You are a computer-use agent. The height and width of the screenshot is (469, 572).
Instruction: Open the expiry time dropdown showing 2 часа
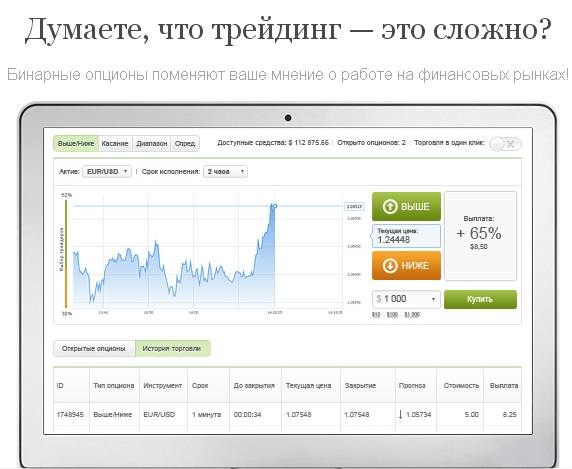coord(225,171)
